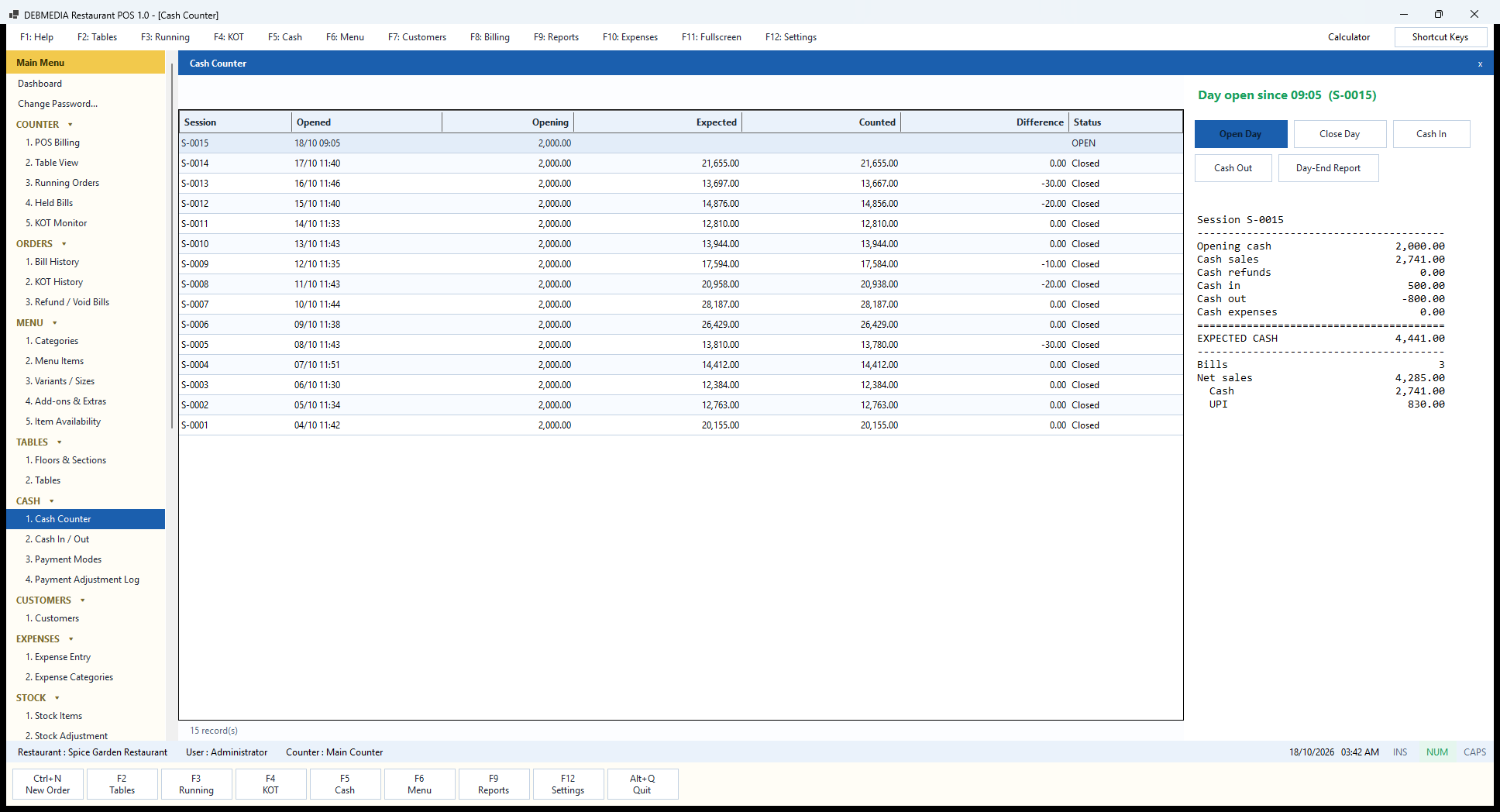Show the Shortcut Keys
The height and width of the screenshot is (812, 1500).
click(x=1440, y=37)
